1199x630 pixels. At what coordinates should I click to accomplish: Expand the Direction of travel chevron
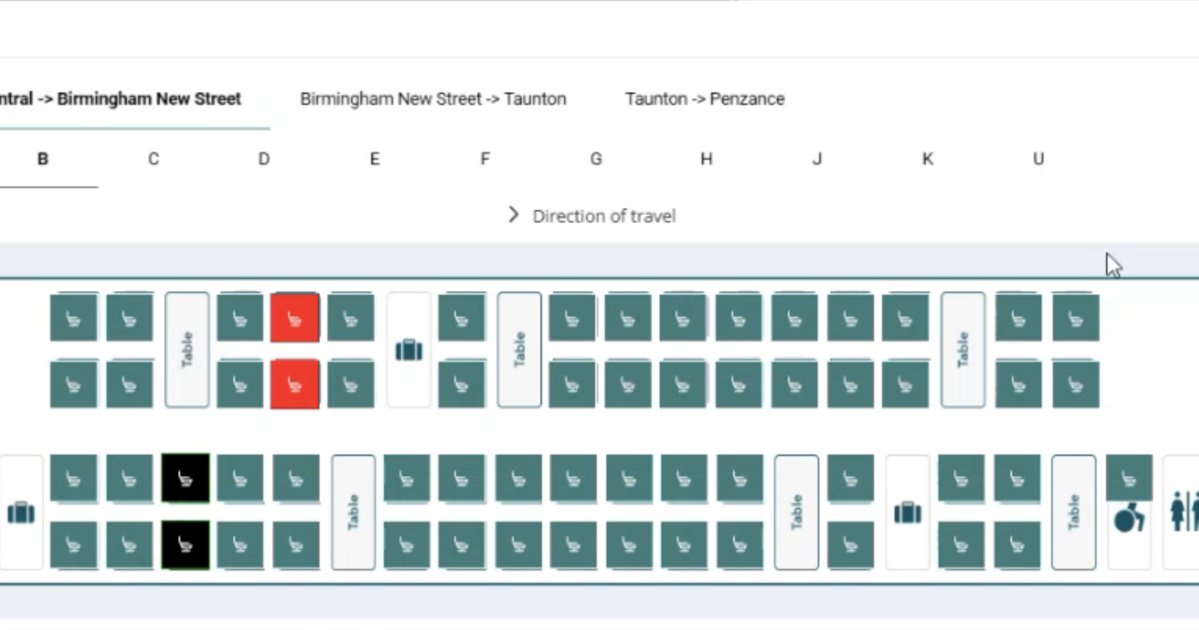512,215
